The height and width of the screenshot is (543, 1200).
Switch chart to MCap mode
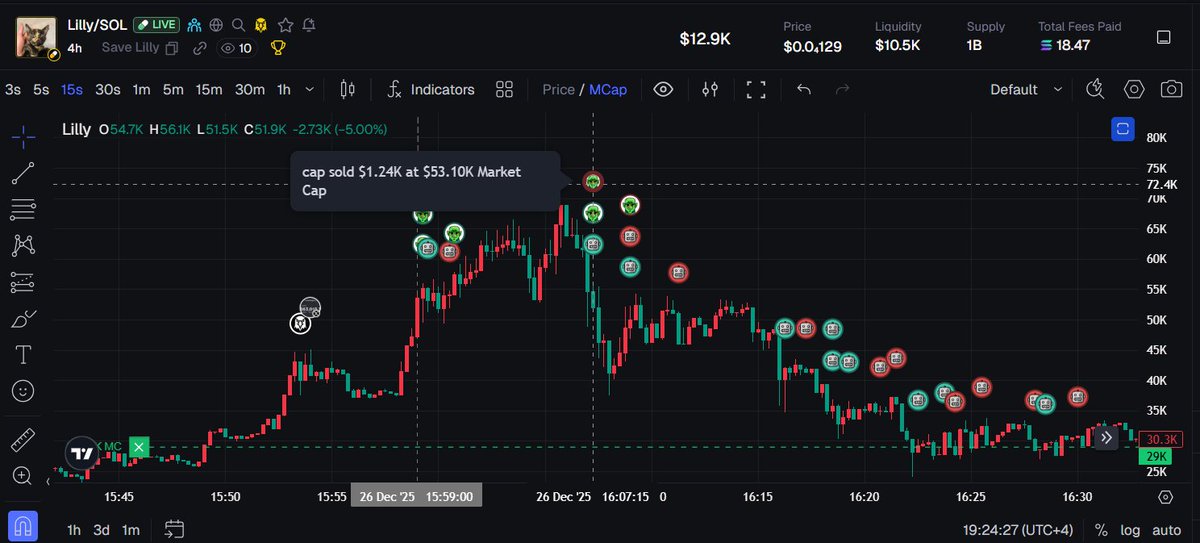click(608, 89)
